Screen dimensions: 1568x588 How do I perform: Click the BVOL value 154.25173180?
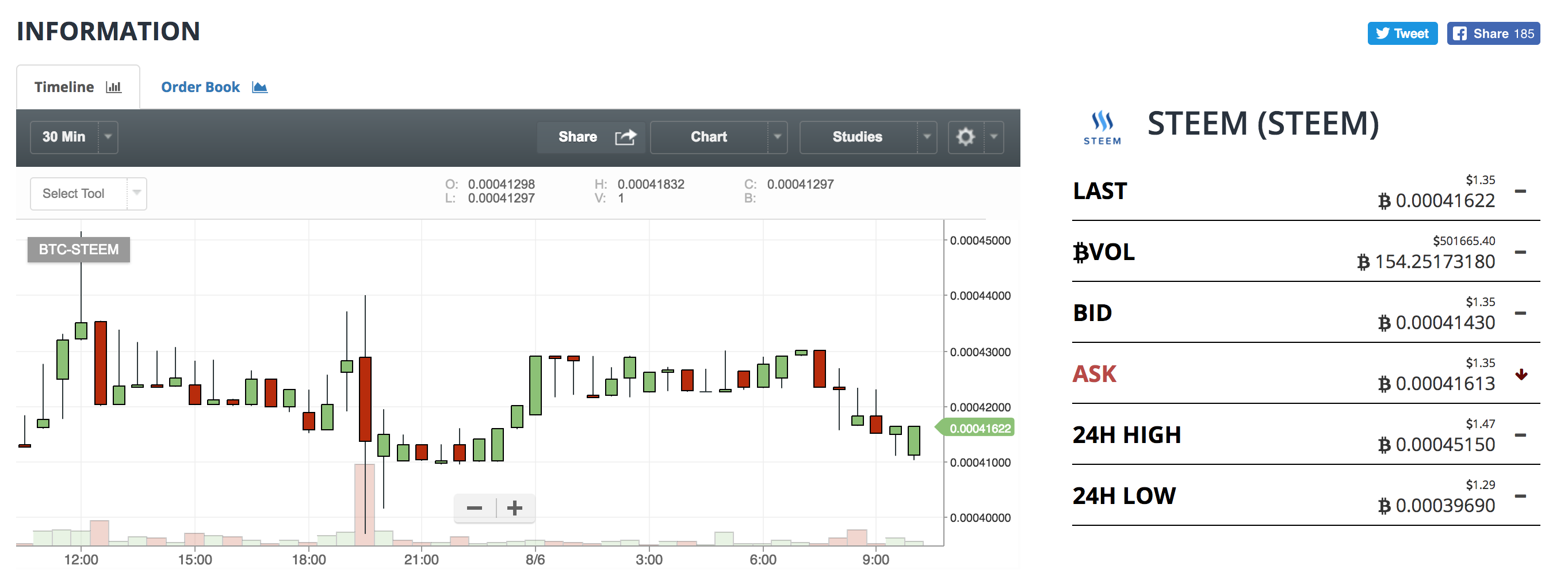[1426, 261]
